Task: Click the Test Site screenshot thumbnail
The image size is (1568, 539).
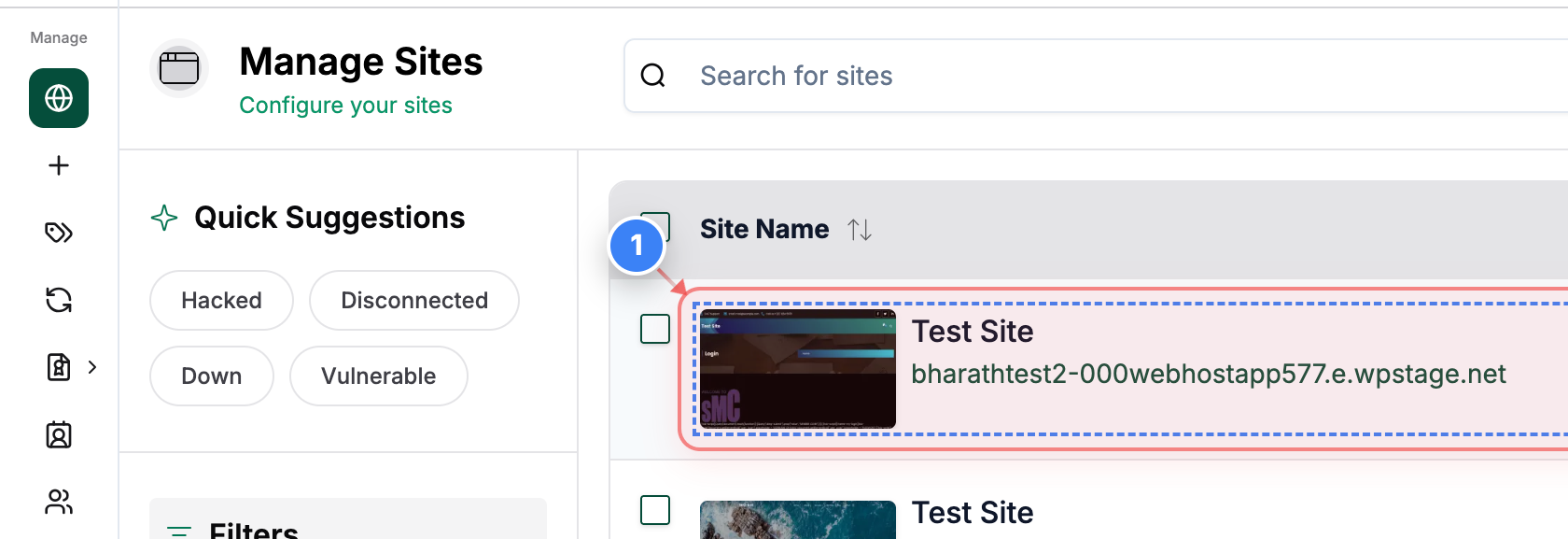Action: [798, 367]
